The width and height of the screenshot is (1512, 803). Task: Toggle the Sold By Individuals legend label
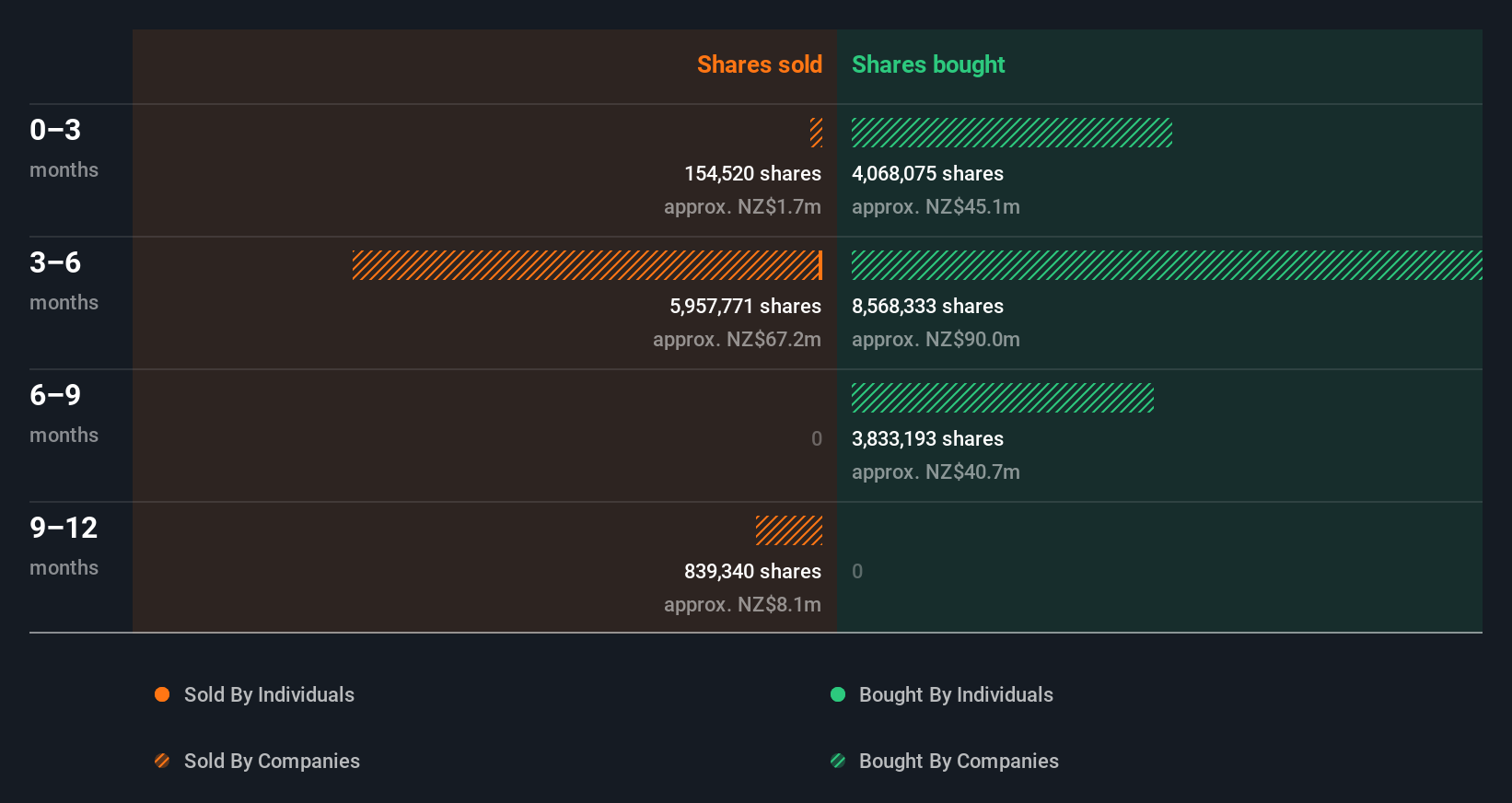click(x=269, y=694)
